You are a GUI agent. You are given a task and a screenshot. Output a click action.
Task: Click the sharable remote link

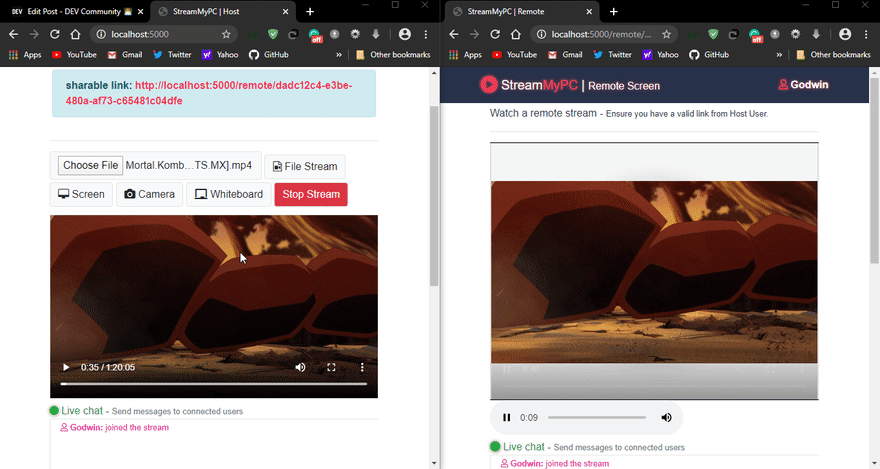click(209, 93)
